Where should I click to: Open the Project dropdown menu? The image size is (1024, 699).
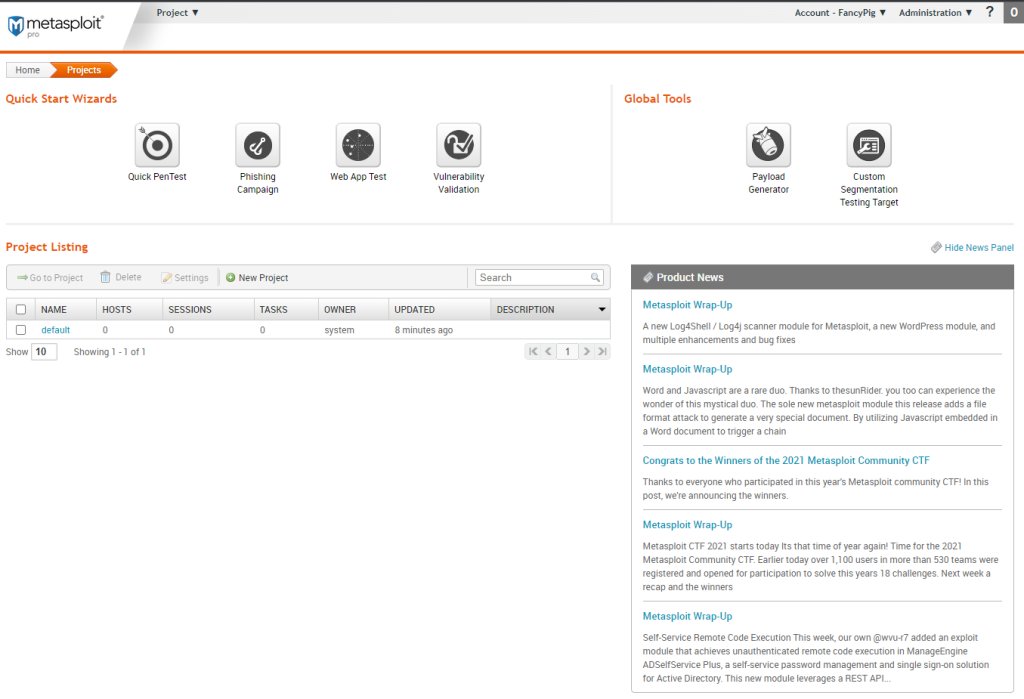[177, 12]
